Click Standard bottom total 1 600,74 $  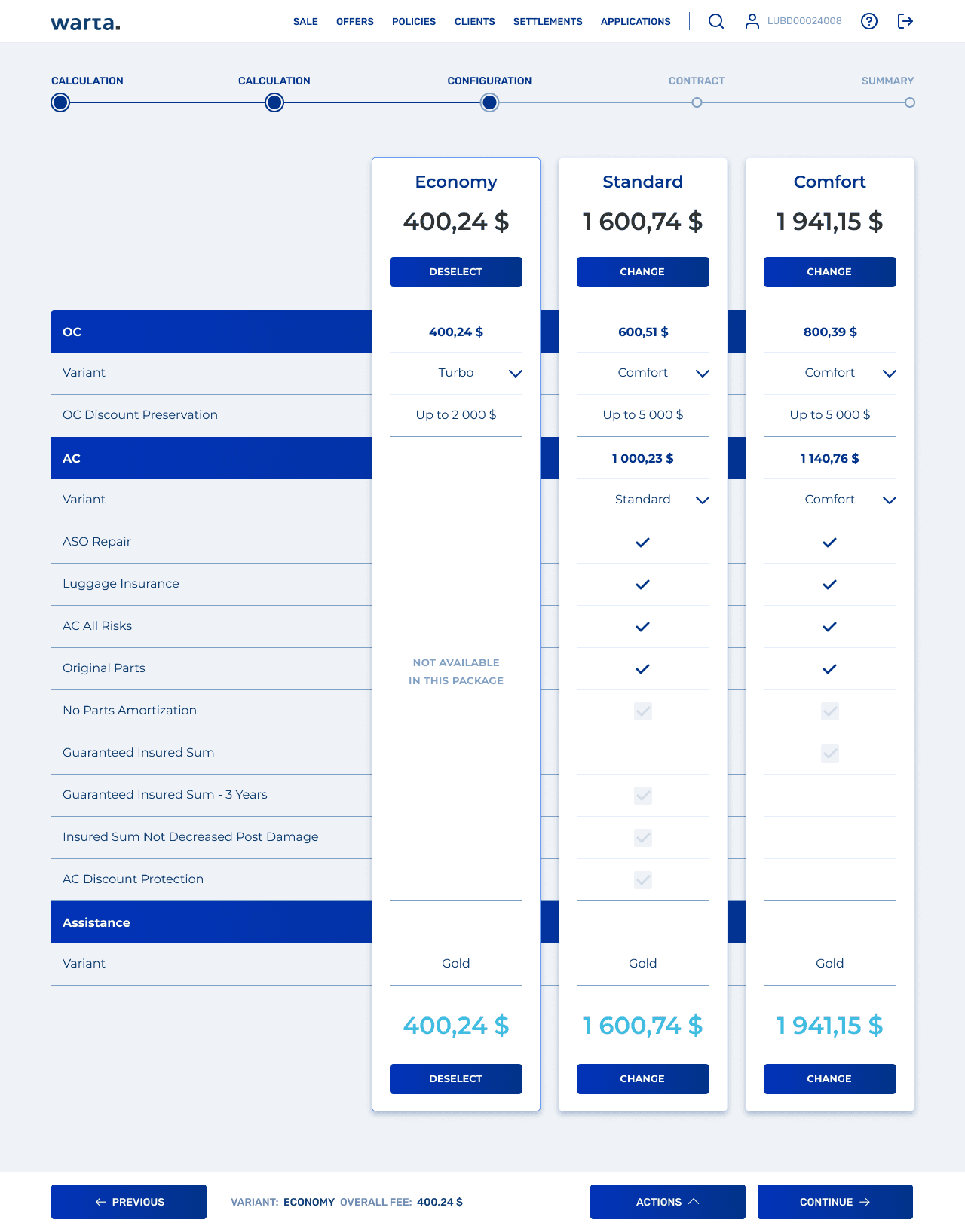click(643, 1026)
